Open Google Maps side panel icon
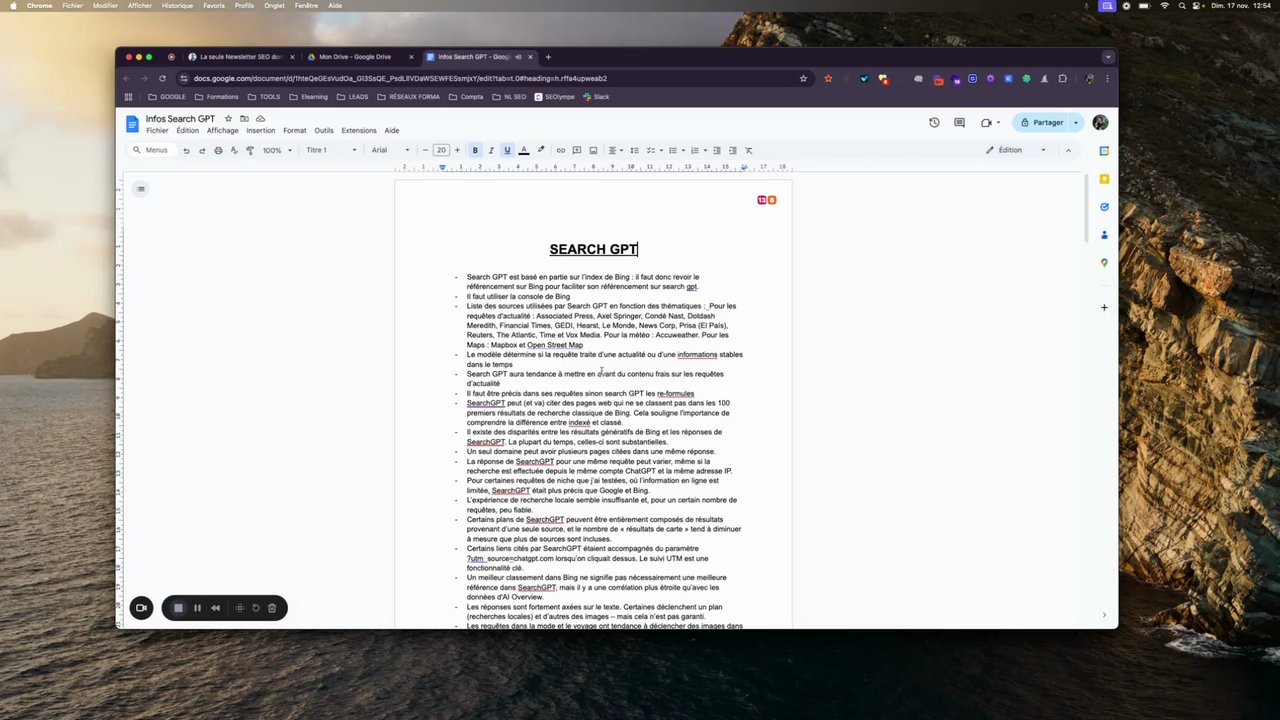The width and height of the screenshot is (1280, 720). 1104,263
